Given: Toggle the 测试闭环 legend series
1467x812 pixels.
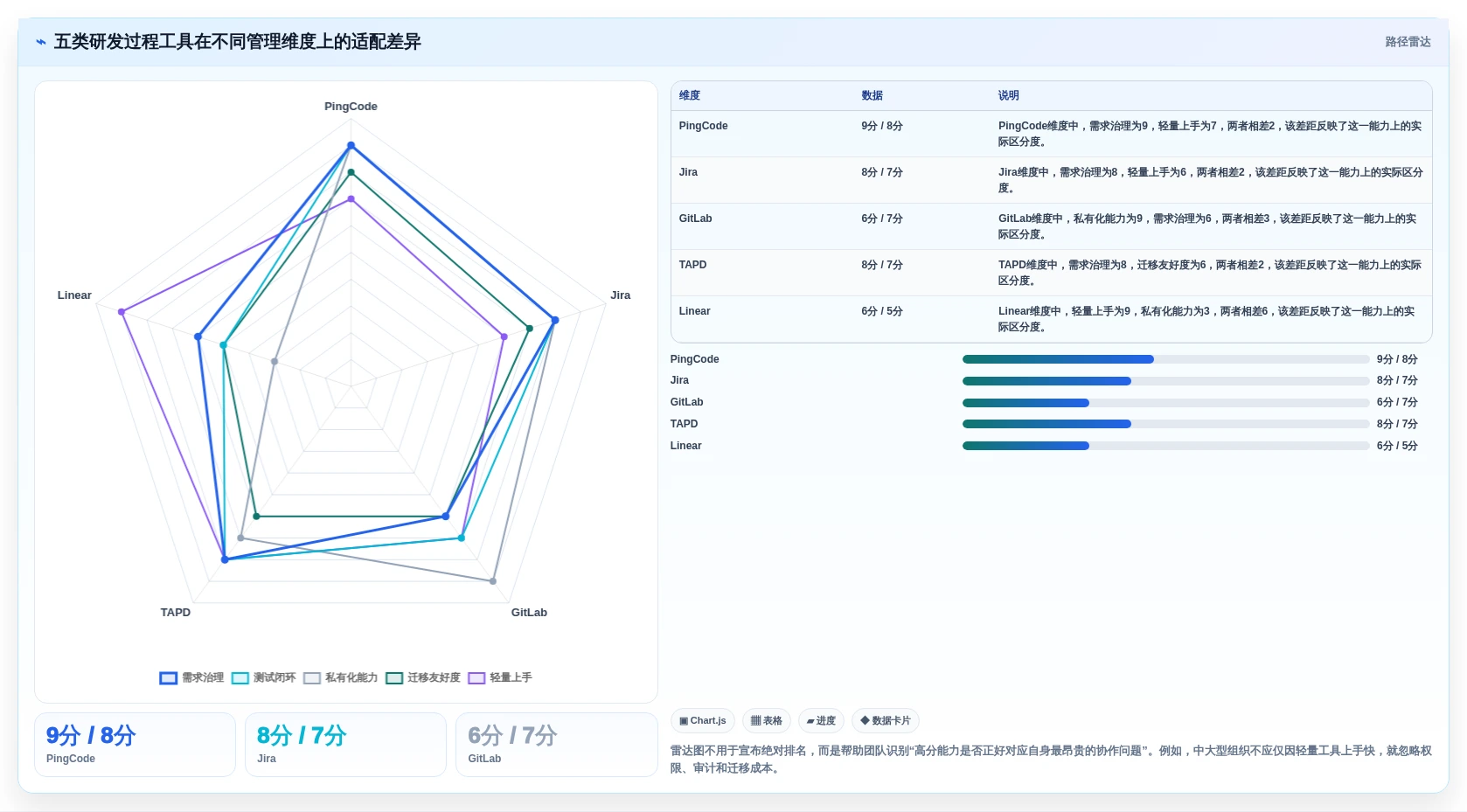Looking at the screenshot, I should click(x=263, y=677).
